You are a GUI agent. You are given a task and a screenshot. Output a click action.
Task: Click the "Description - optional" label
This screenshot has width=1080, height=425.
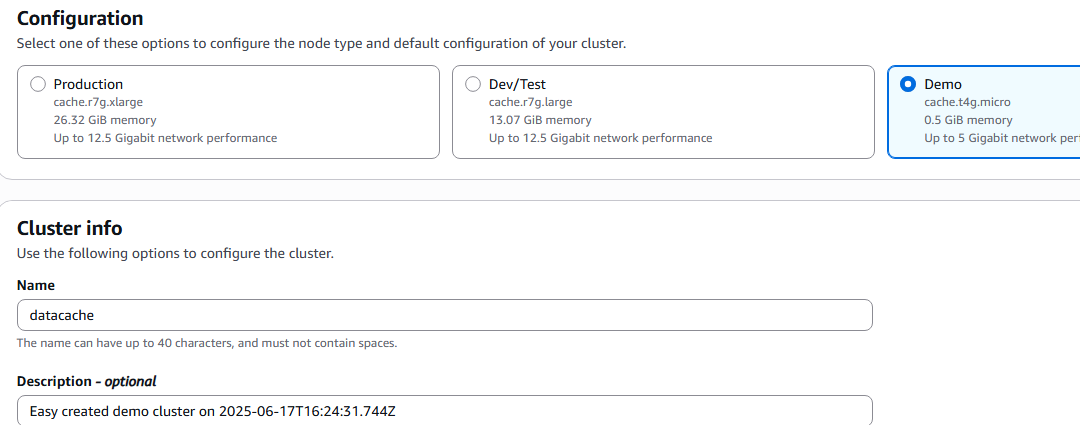pos(87,381)
